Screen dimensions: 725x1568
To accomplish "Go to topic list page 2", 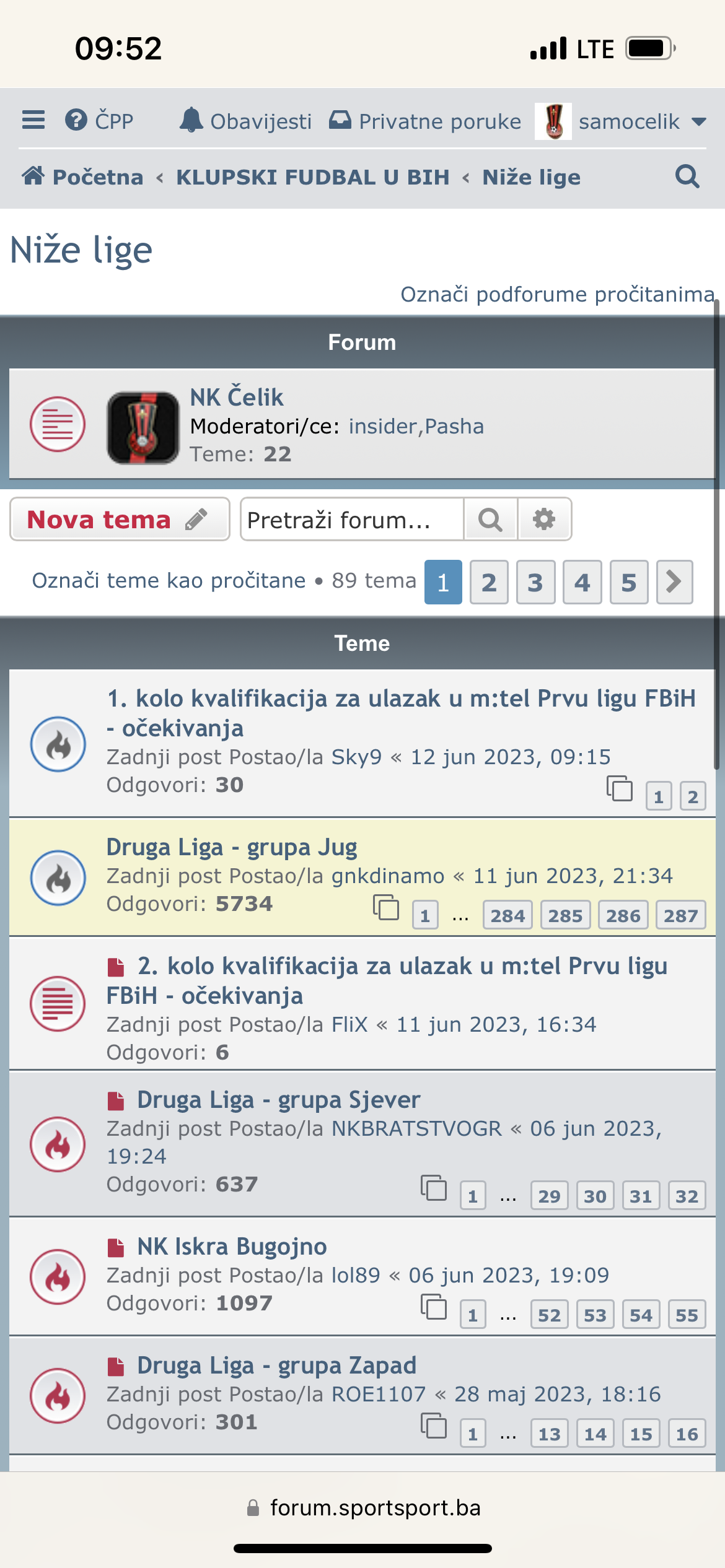I will click(x=489, y=582).
